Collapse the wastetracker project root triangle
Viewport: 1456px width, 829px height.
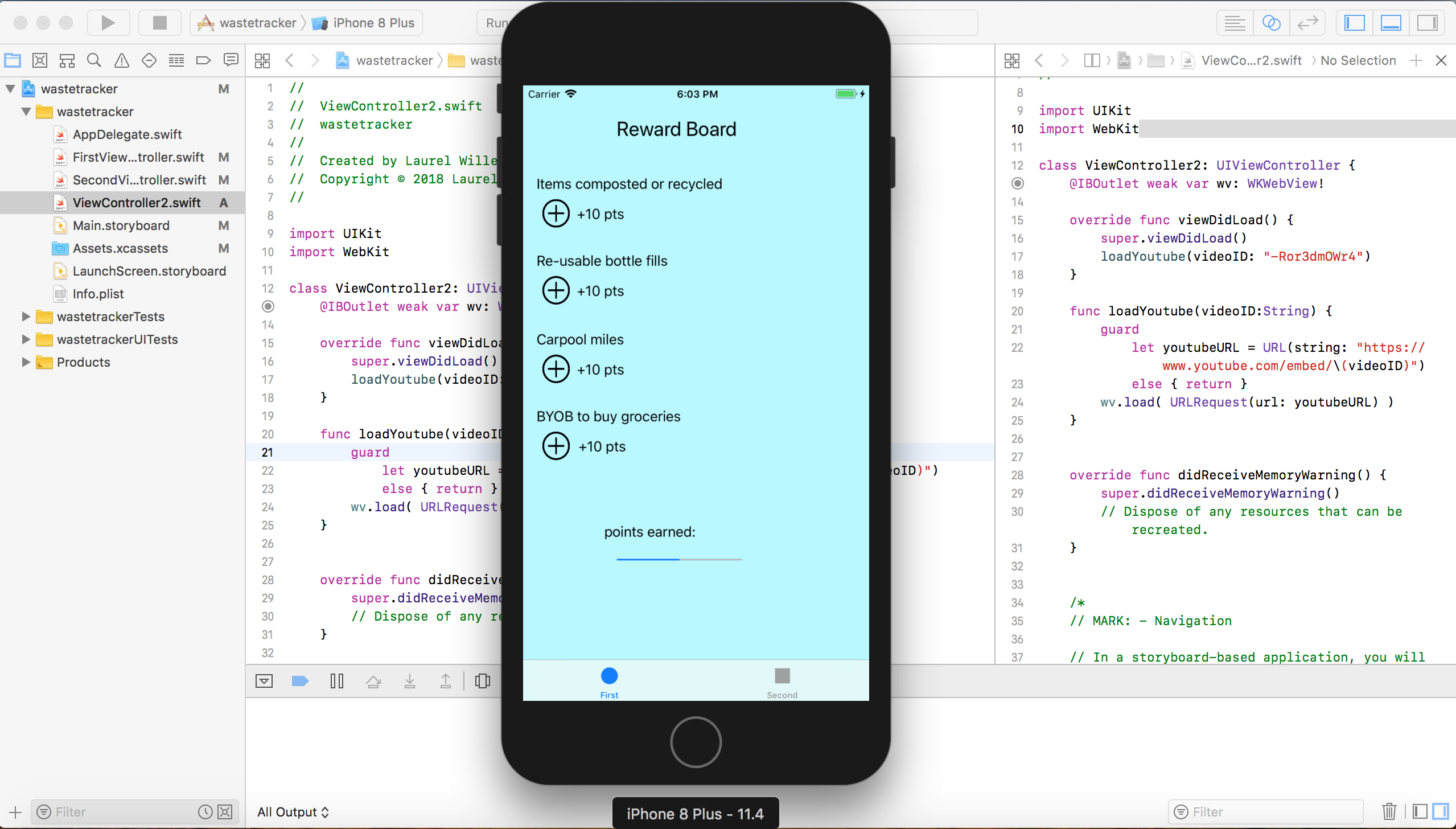click(x=10, y=89)
